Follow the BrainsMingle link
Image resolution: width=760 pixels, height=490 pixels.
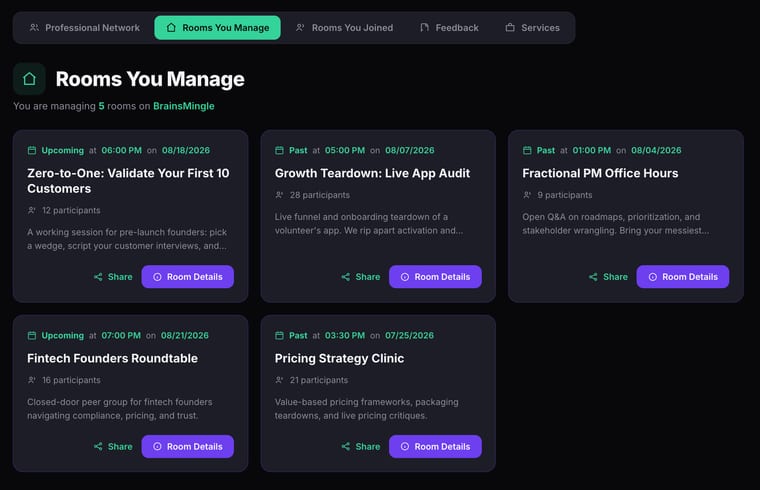coord(184,106)
